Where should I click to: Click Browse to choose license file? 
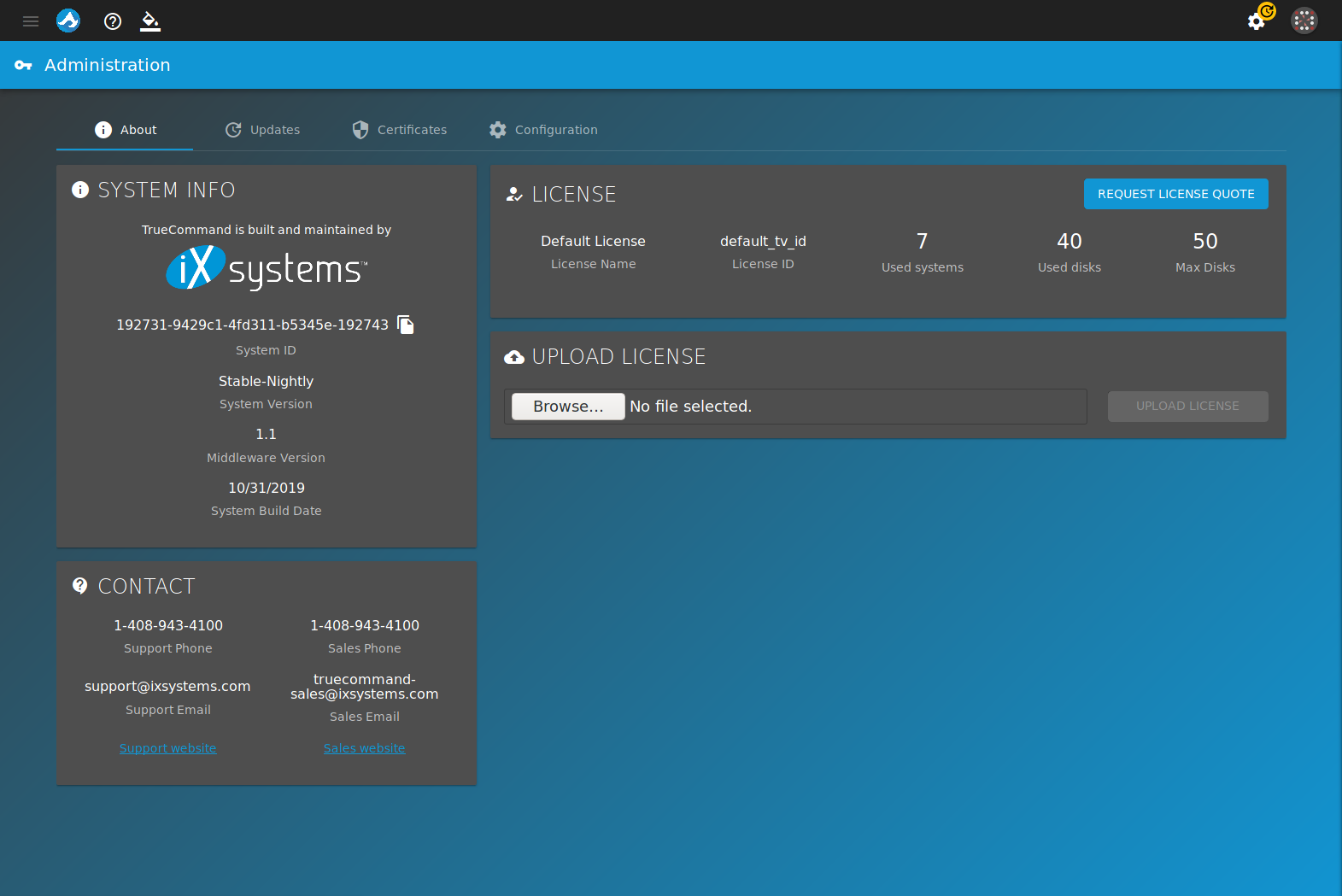(x=568, y=407)
